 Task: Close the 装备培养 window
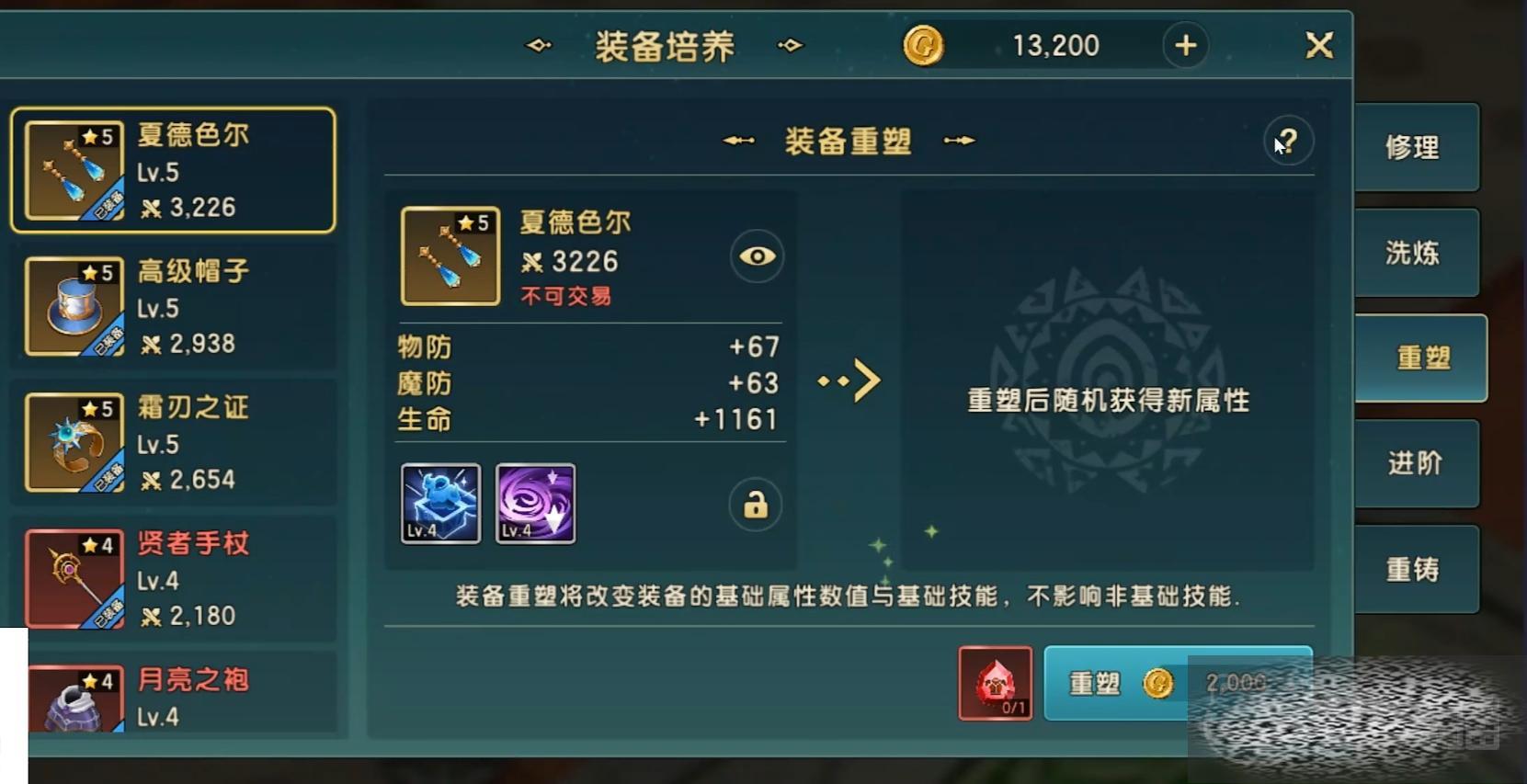1319,45
